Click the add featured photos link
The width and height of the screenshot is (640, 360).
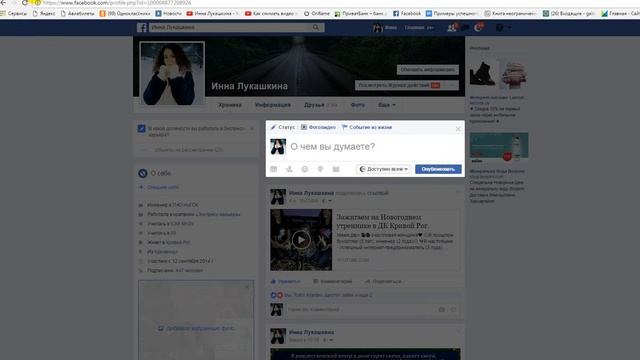click(x=196, y=328)
